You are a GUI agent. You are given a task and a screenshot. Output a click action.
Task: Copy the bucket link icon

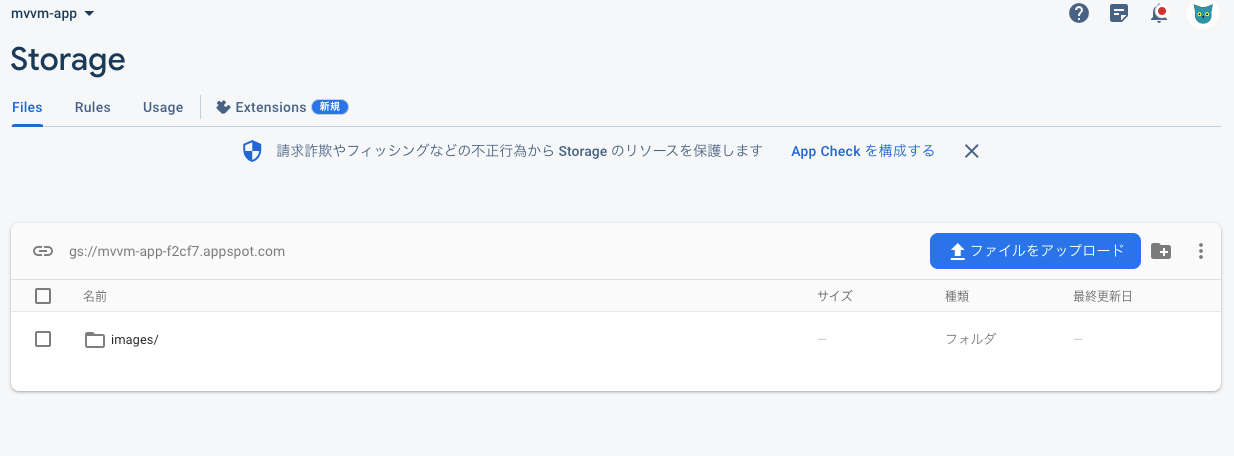click(43, 251)
